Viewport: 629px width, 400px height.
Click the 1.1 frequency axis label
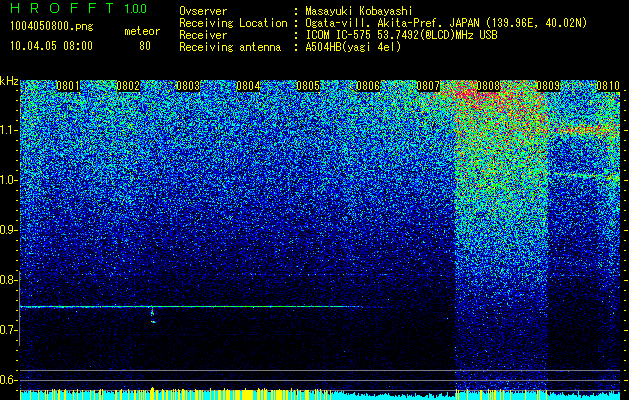[x=8, y=130]
